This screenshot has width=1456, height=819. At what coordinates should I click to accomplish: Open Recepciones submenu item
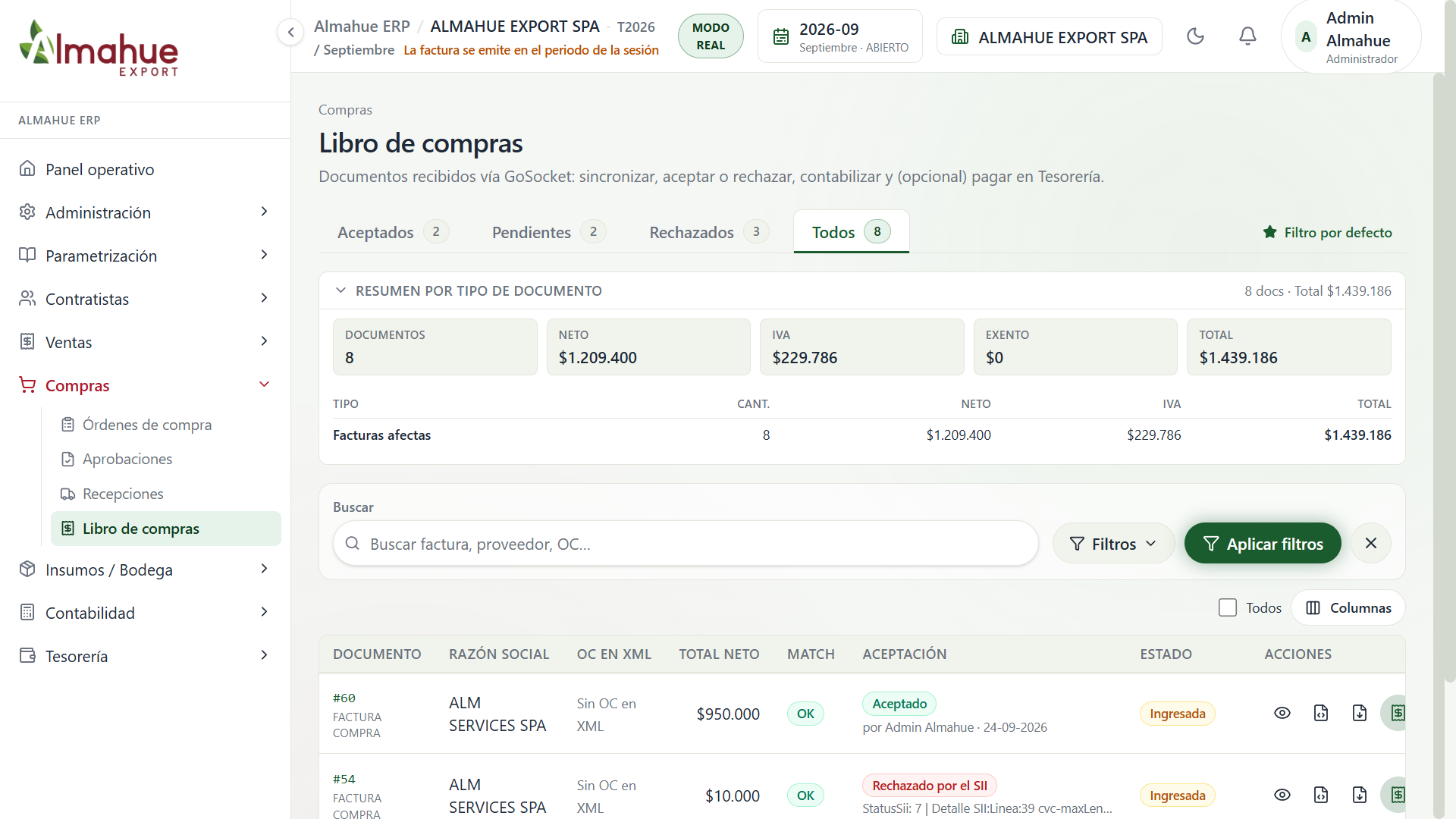point(165,494)
